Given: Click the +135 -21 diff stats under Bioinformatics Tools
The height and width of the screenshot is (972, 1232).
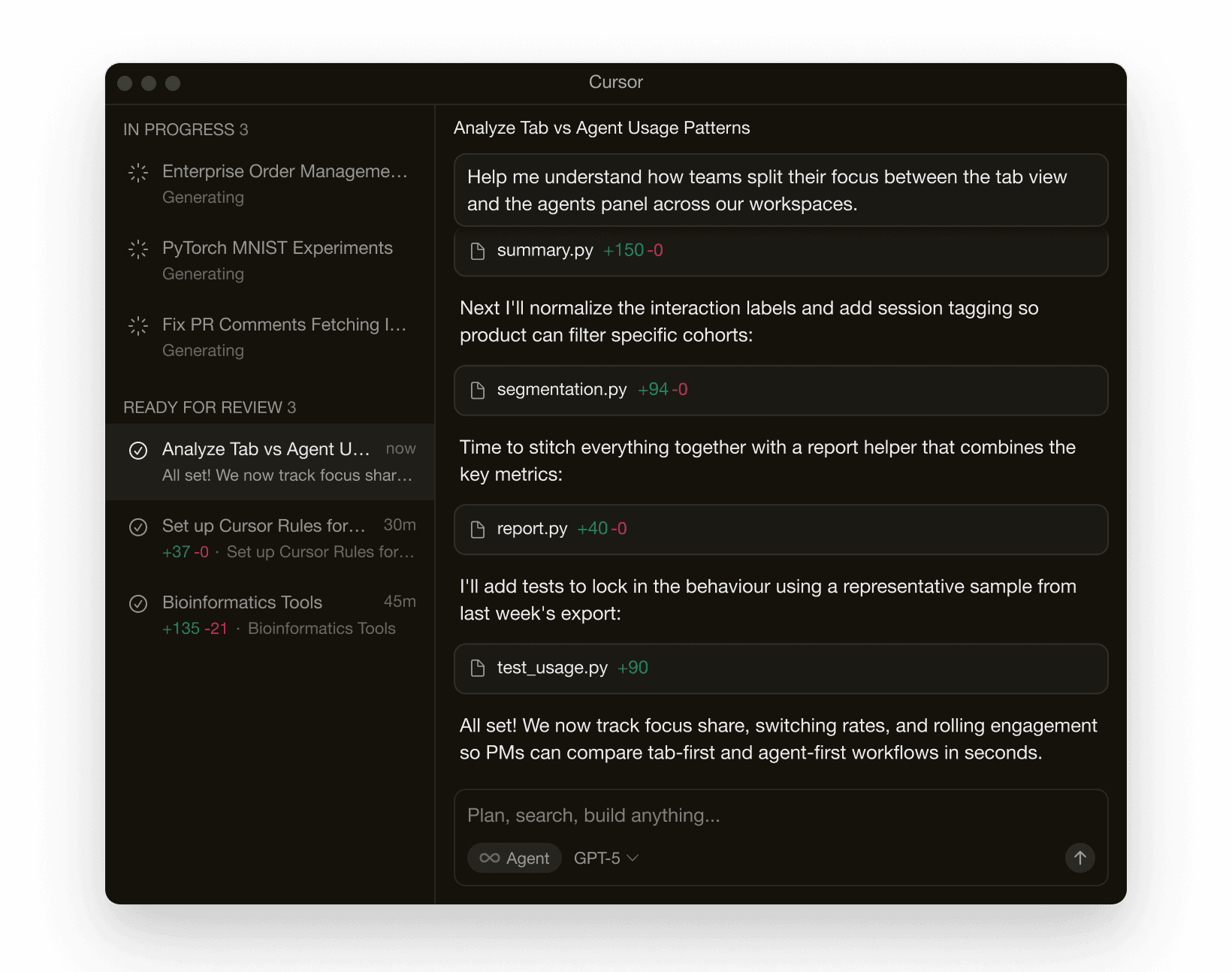Looking at the screenshot, I should (195, 629).
